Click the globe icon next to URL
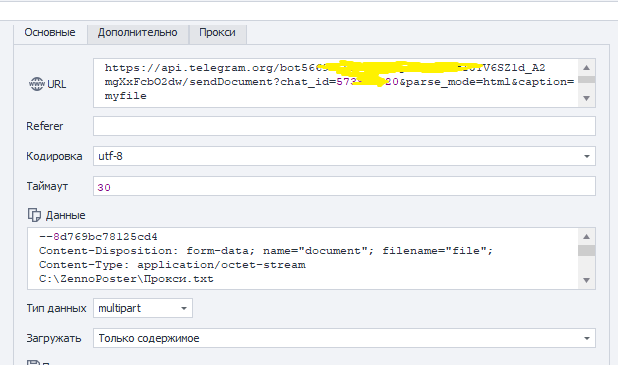The image size is (618, 365). (37, 84)
